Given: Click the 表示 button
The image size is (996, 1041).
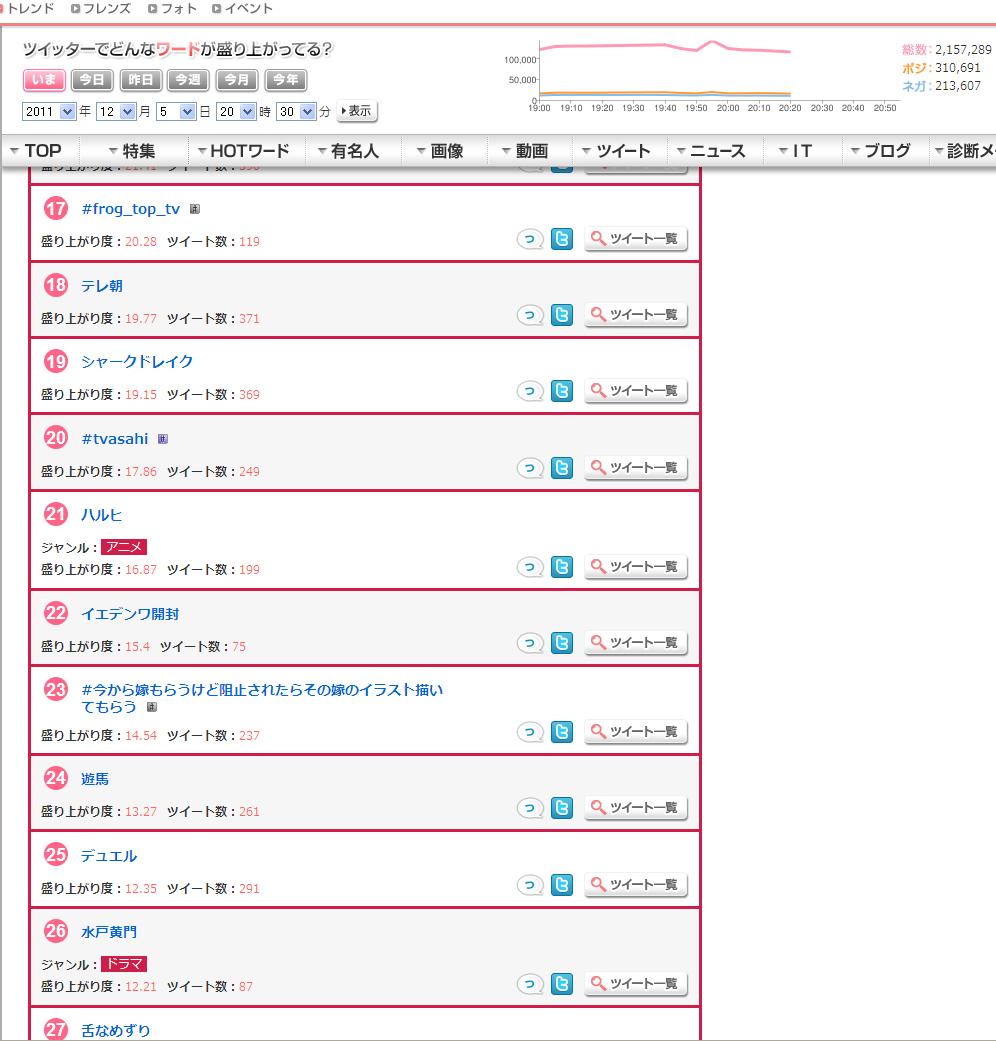Looking at the screenshot, I should (357, 111).
